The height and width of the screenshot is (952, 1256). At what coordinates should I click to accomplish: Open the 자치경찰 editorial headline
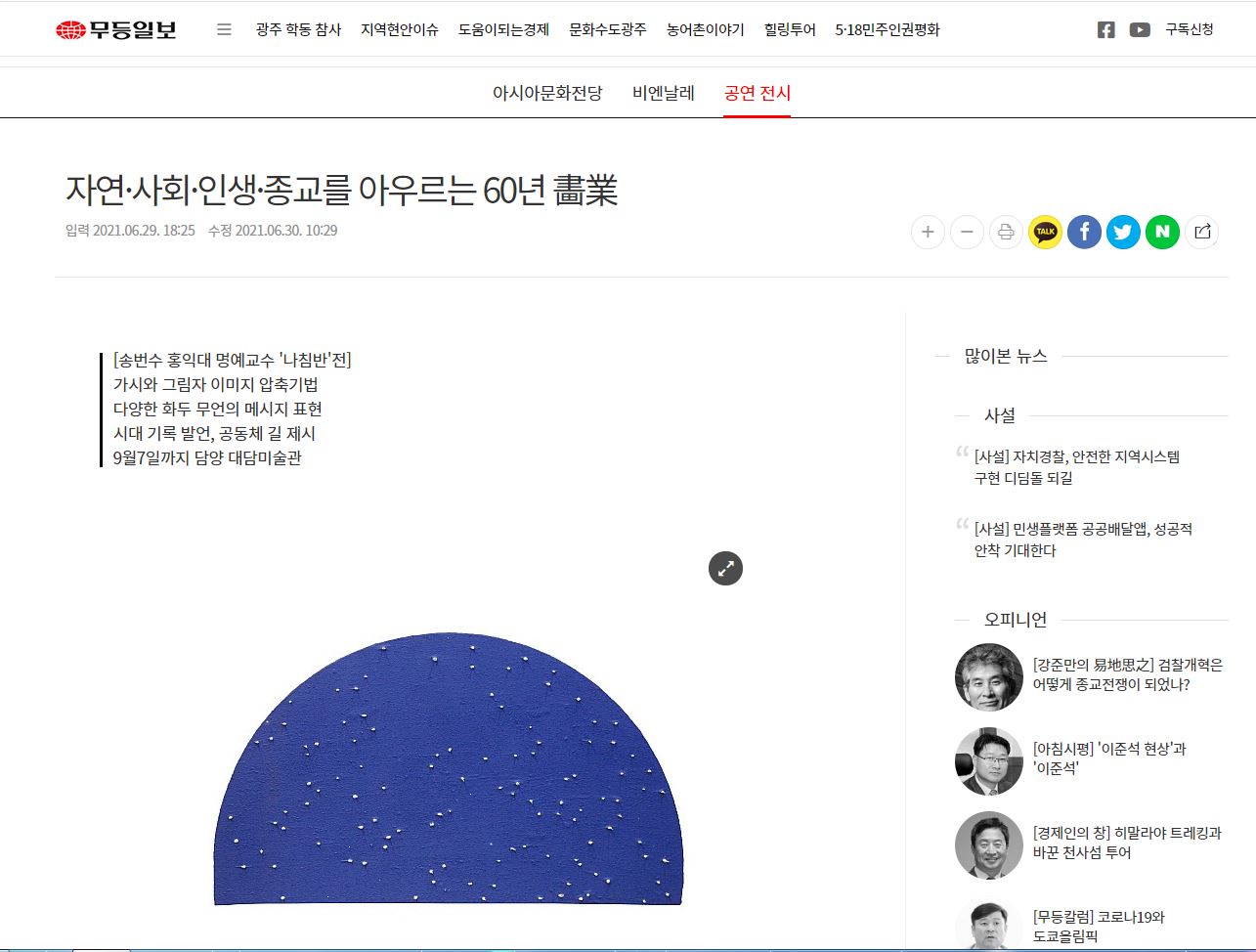tap(1077, 467)
